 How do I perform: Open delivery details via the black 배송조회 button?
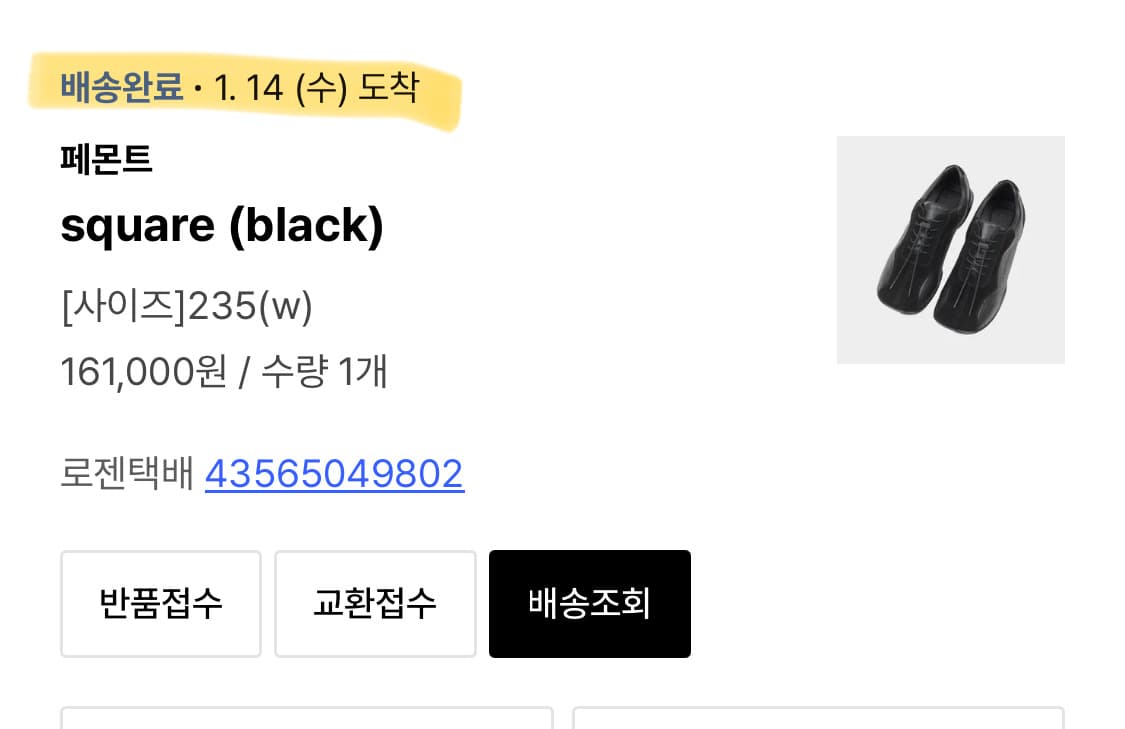tap(589, 603)
